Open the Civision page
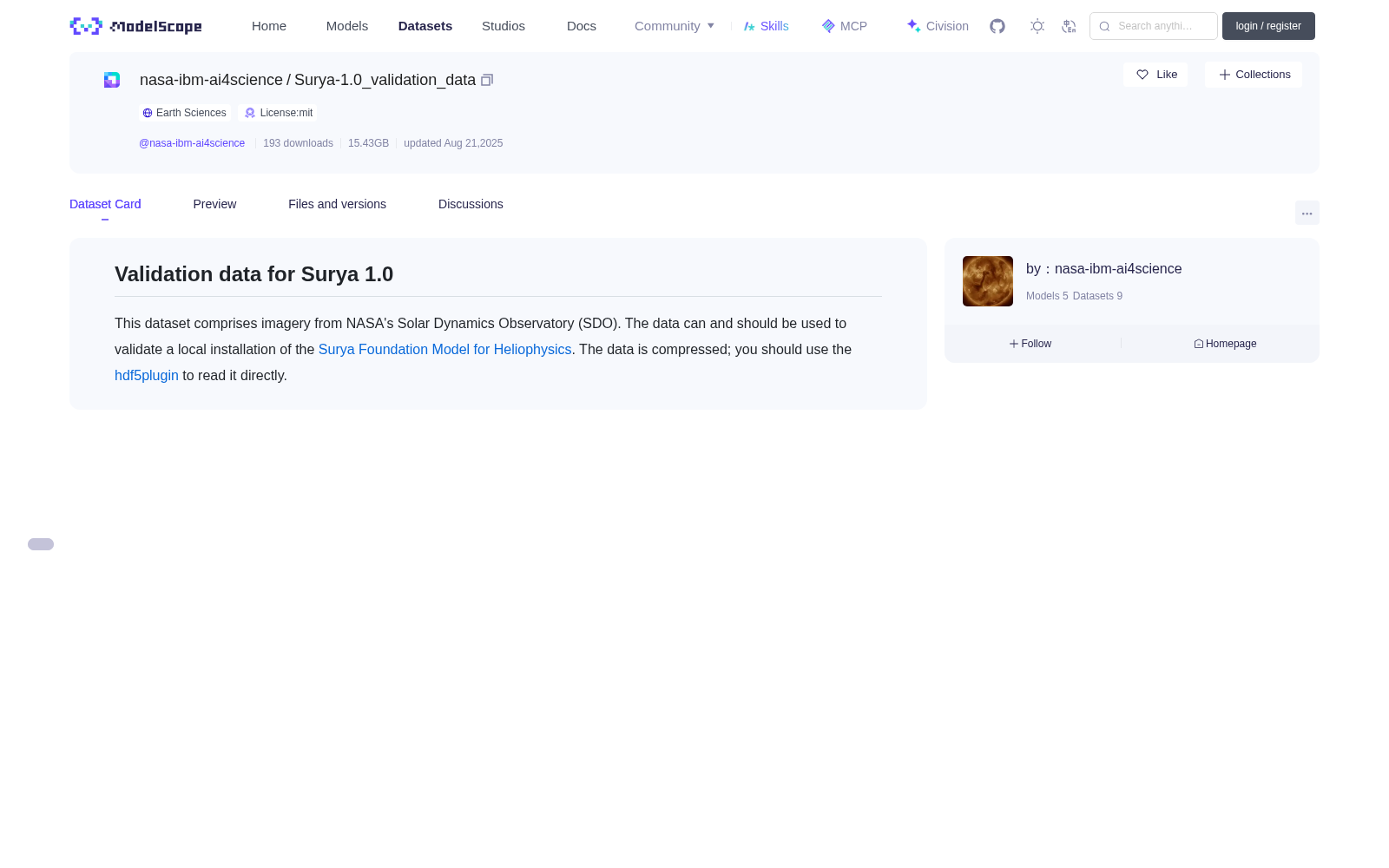The image size is (1389, 868). coord(938,26)
